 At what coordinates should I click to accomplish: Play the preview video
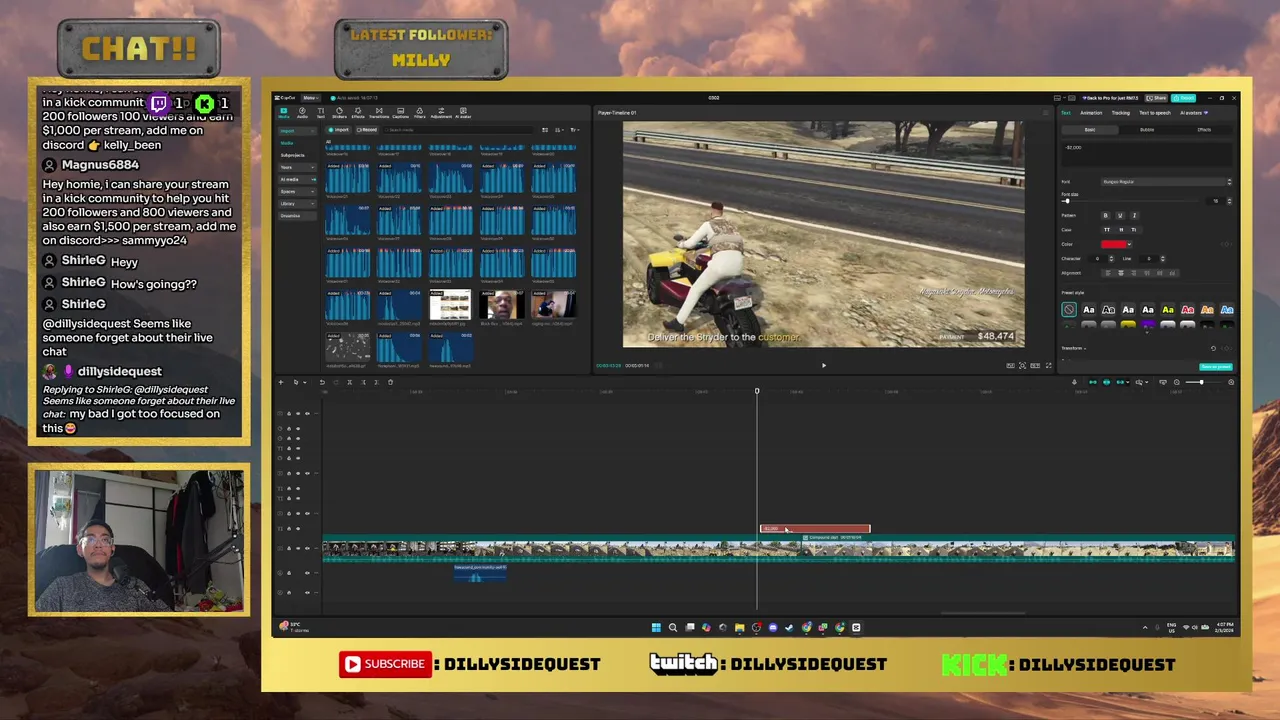(x=824, y=366)
